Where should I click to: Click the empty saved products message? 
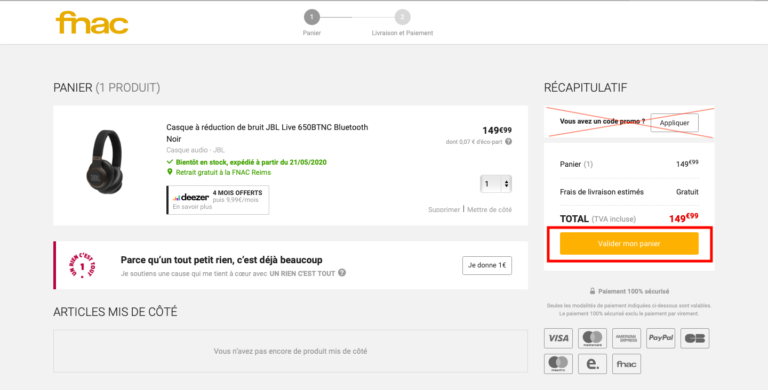(290, 351)
